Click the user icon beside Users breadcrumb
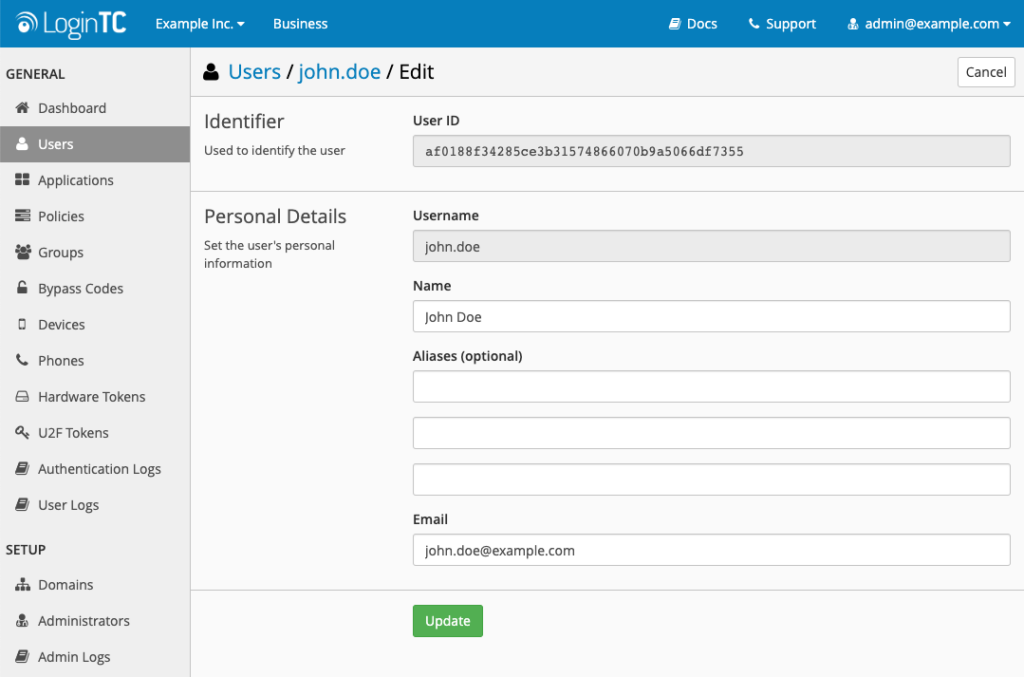 pos(211,72)
